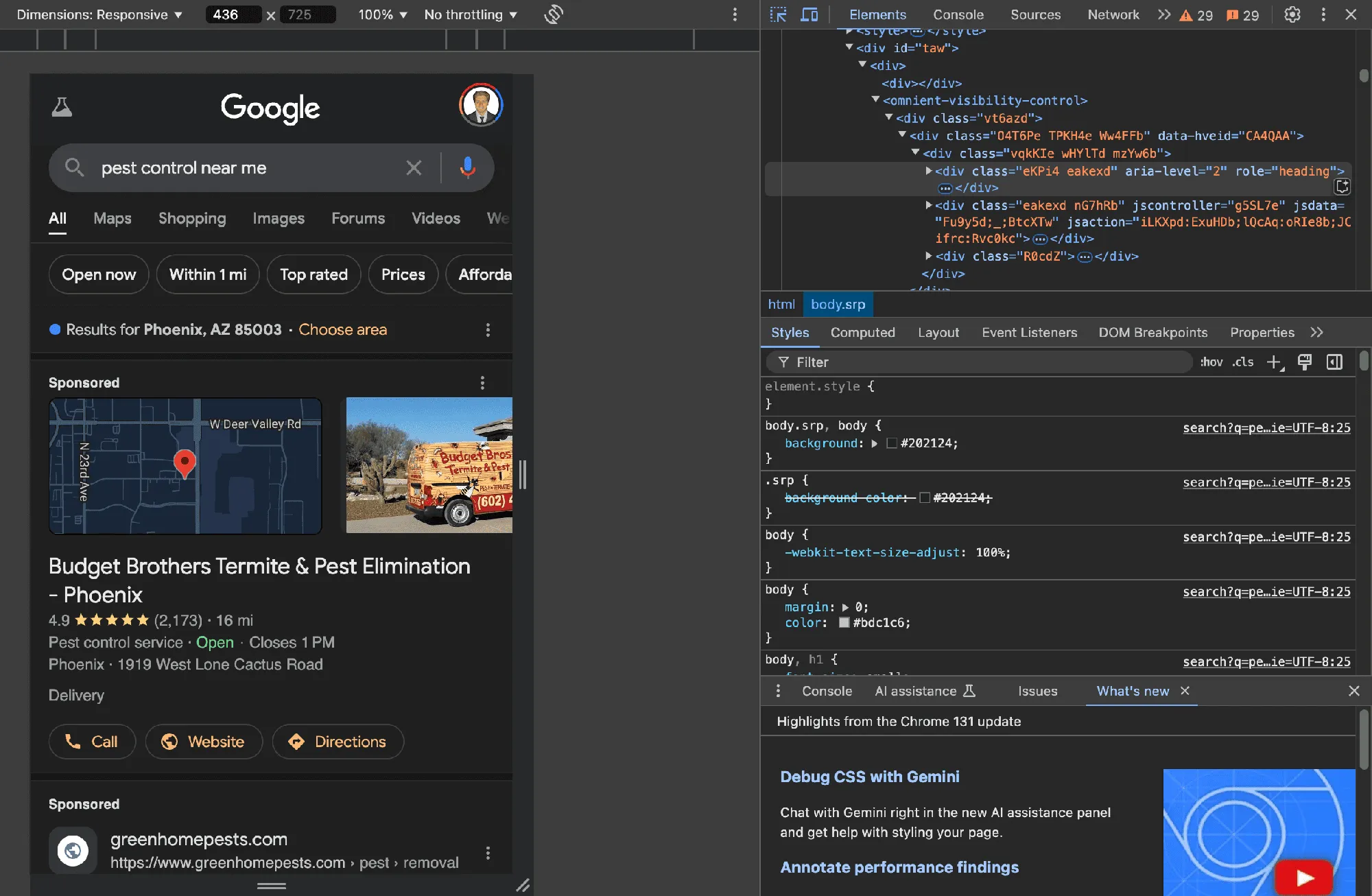This screenshot has width=1372, height=896.
Task: Click the Choose area link
Action: point(342,330)
